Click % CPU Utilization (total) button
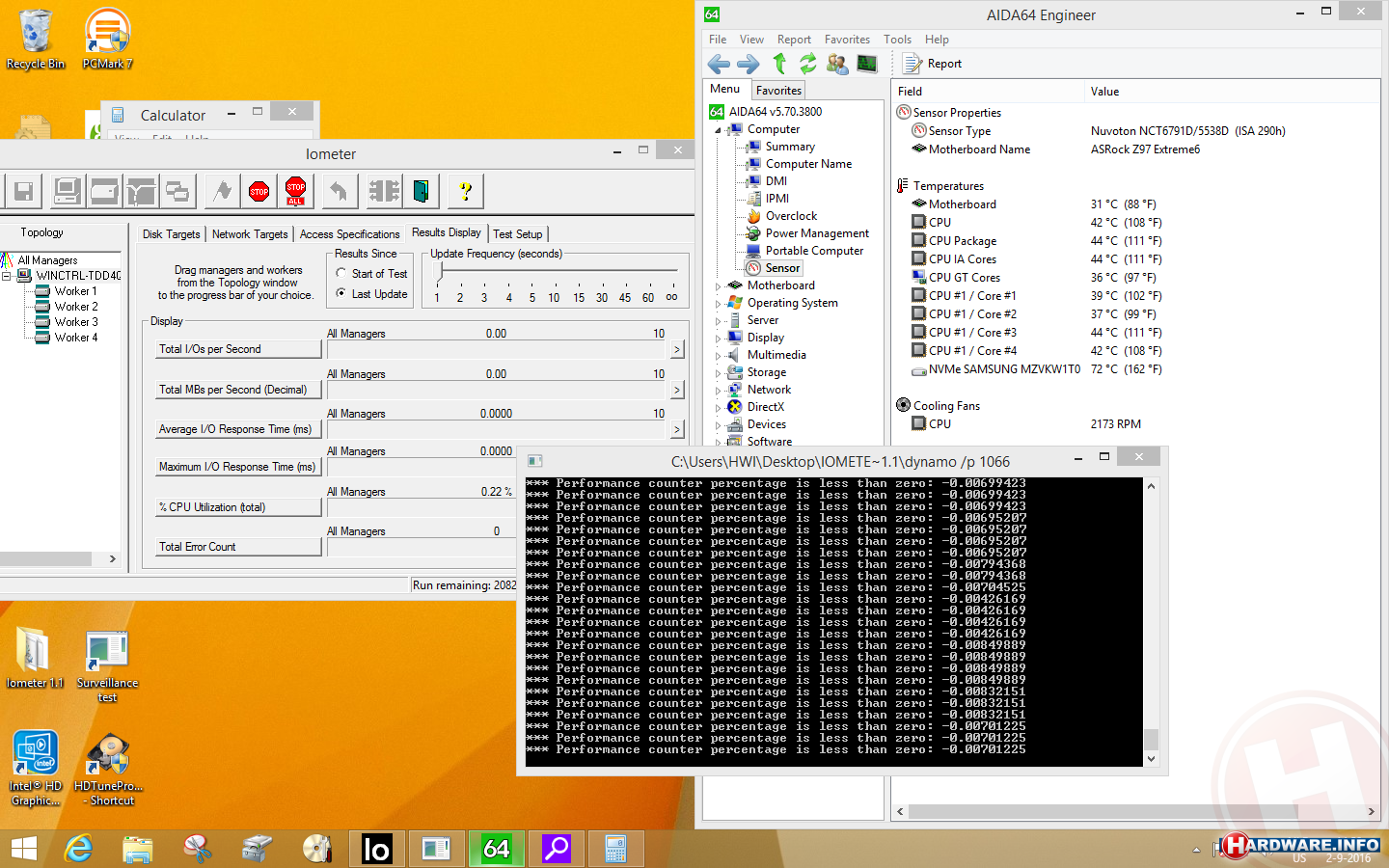Screen dimensions: 1389x868 pyautogui.click(x=238, y=507)
